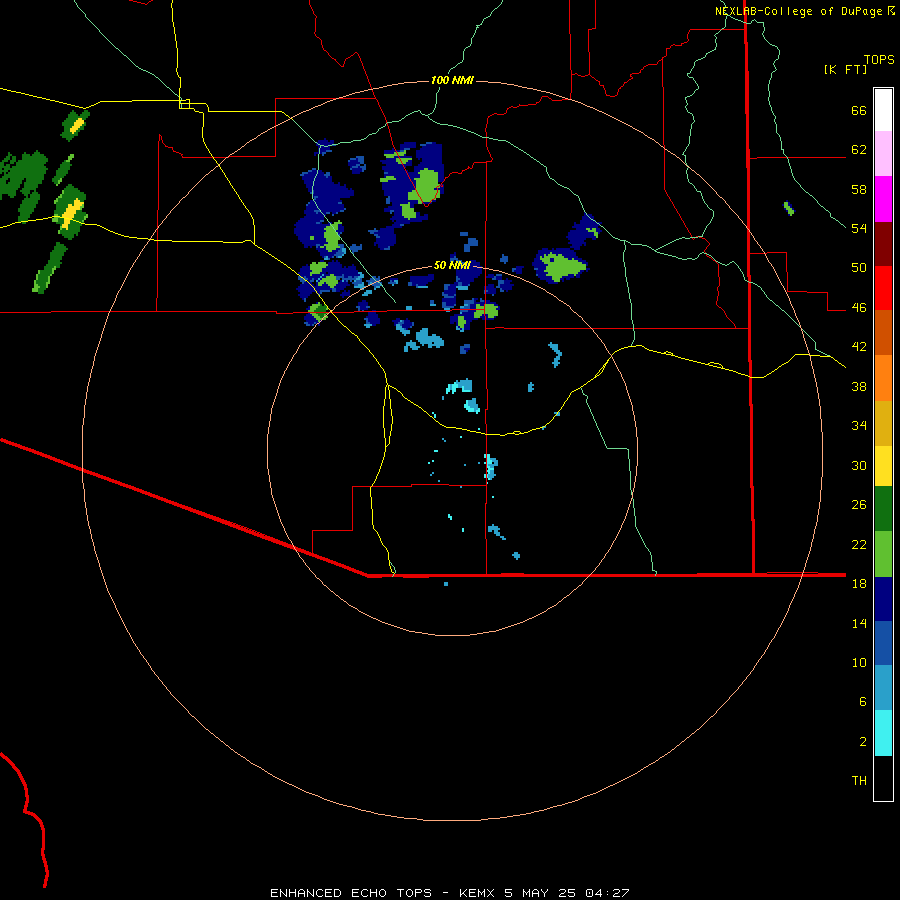Click the [K FT] units label
The height and width of the screenshot is (900, 900).
(x=845, y=69)
